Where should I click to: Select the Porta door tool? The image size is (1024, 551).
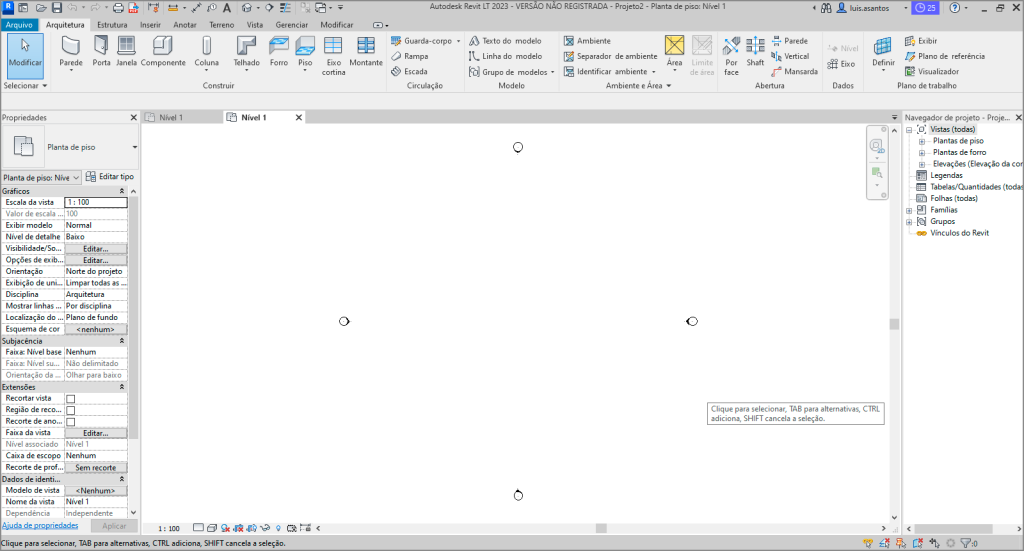tap(101, 52)
